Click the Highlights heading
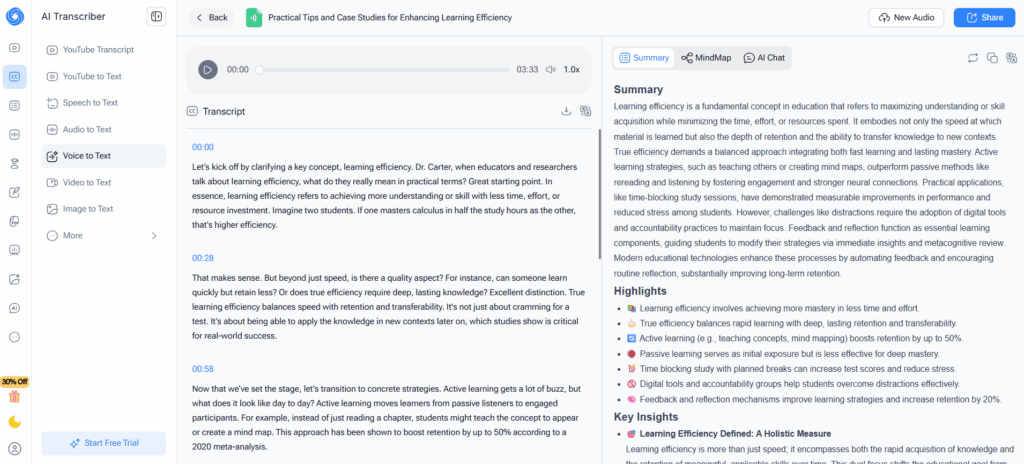Viewport: 1024px width, 464px height. (640, 291)
